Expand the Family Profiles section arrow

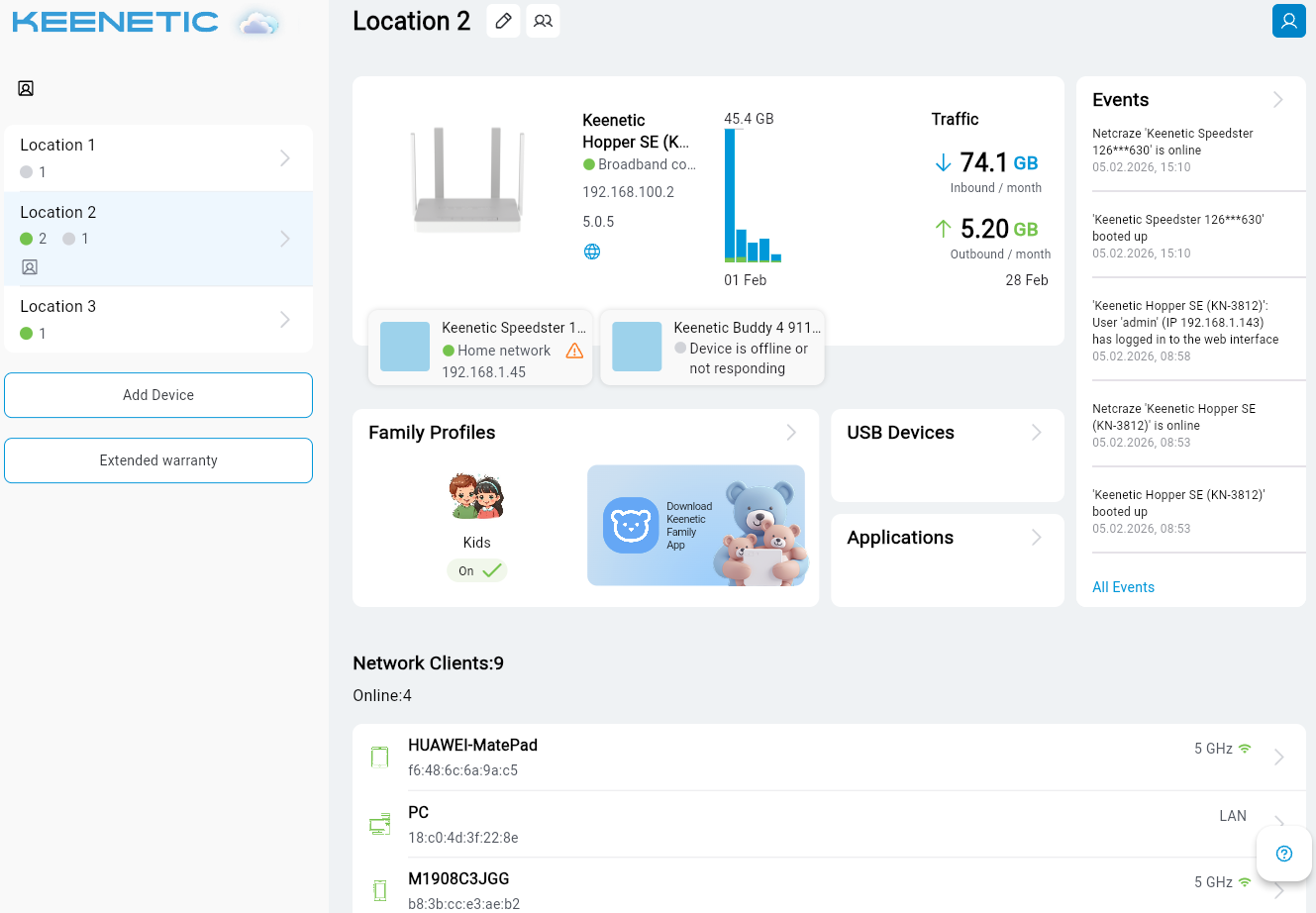[791, 433]
